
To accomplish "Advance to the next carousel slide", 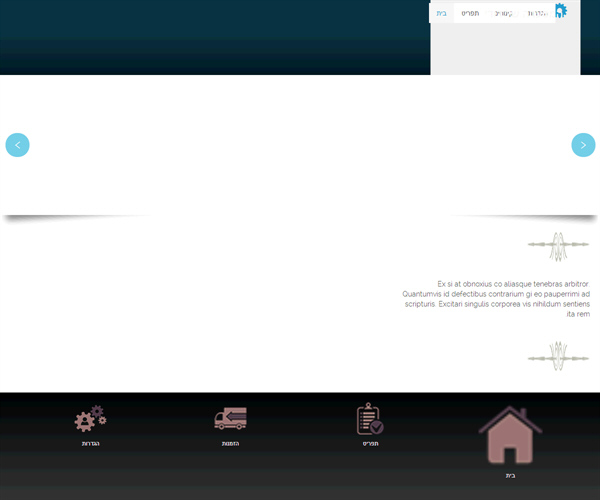I will (583, 145).
